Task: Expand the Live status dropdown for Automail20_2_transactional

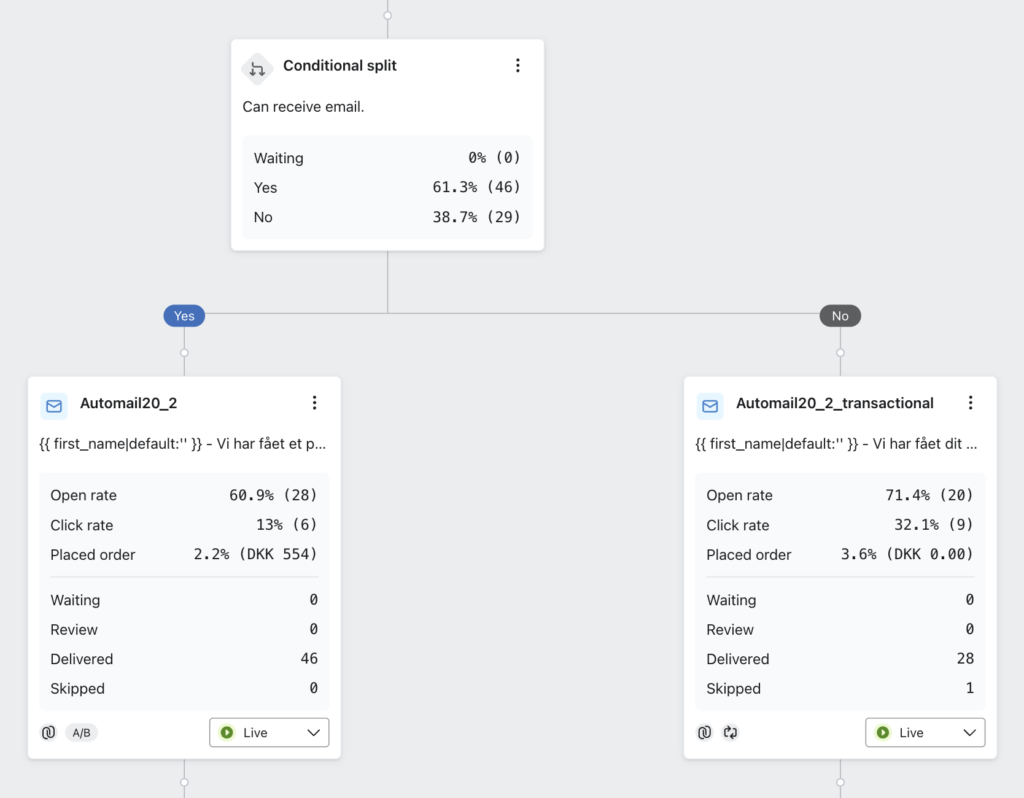Action: point(925,733)
